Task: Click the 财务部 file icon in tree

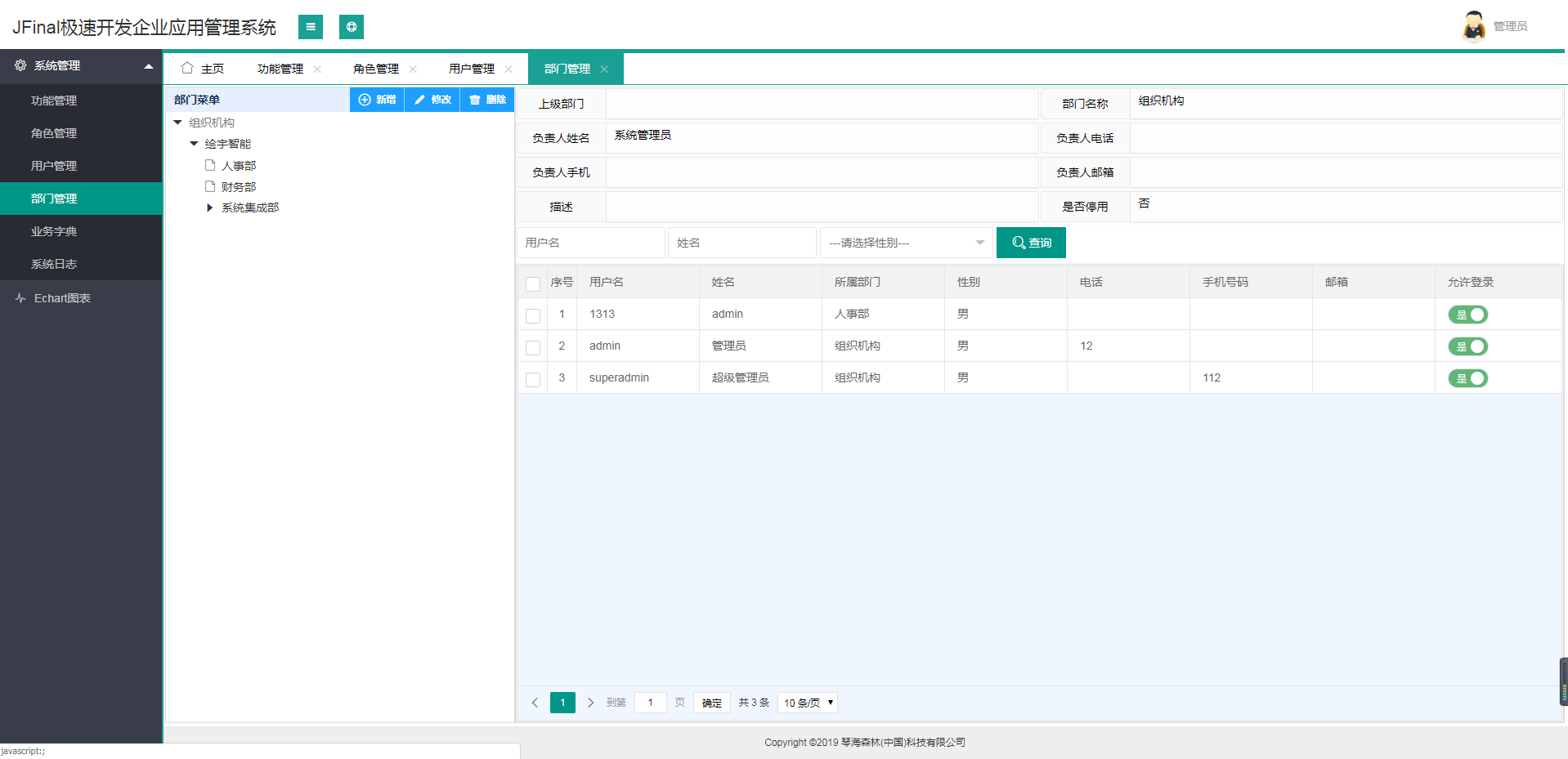Action: [x=210, y=186]
